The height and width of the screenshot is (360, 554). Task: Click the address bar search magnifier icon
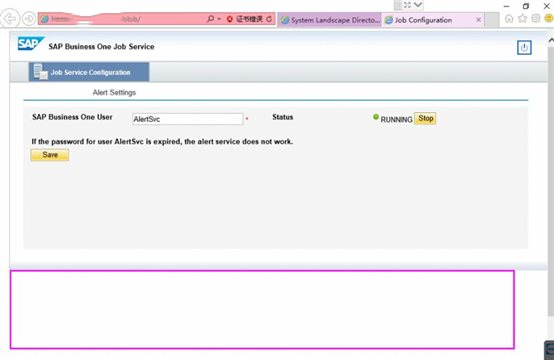pos(210,19)
